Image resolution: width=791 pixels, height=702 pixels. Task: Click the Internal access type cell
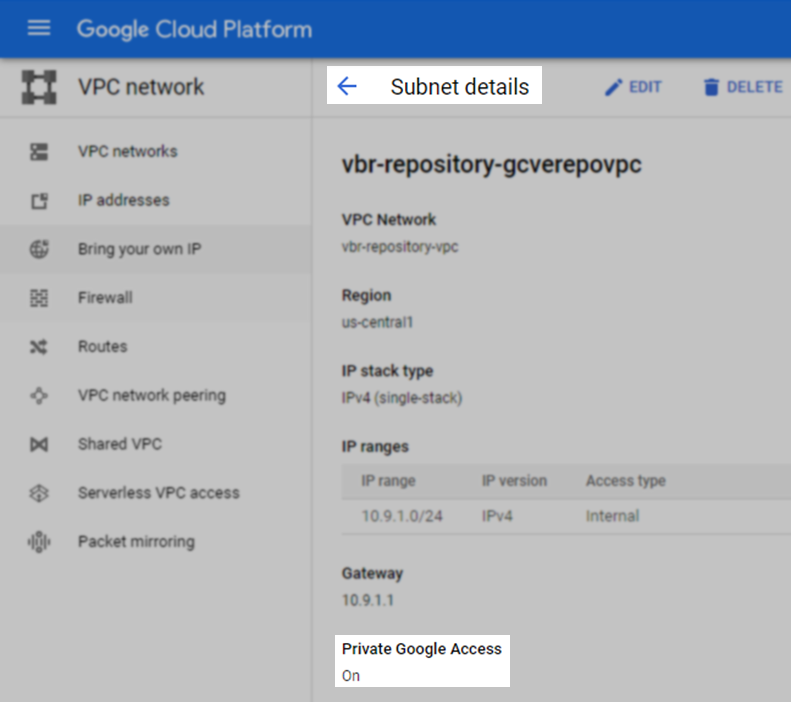tap(612, 516)
